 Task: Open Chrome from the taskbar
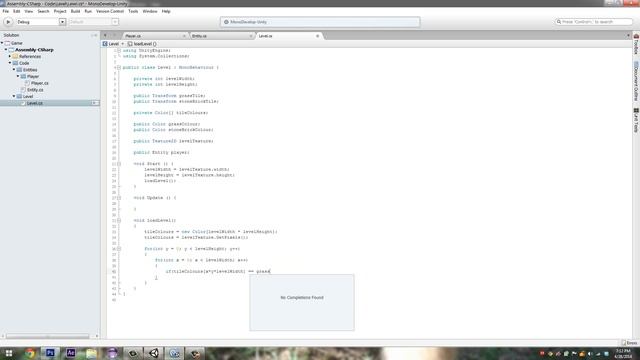point(30,353)
